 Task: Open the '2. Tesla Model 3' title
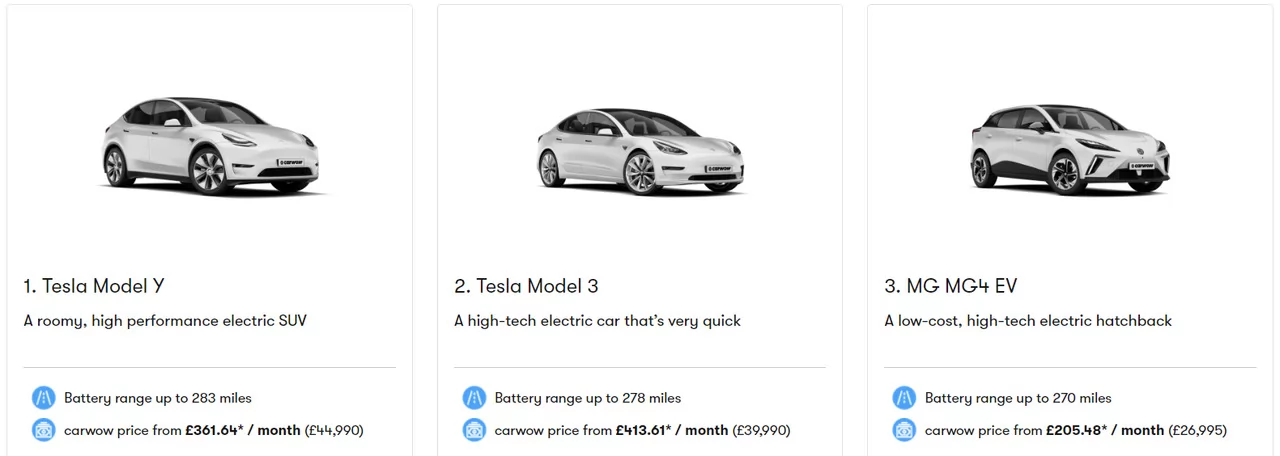(526, 286)
